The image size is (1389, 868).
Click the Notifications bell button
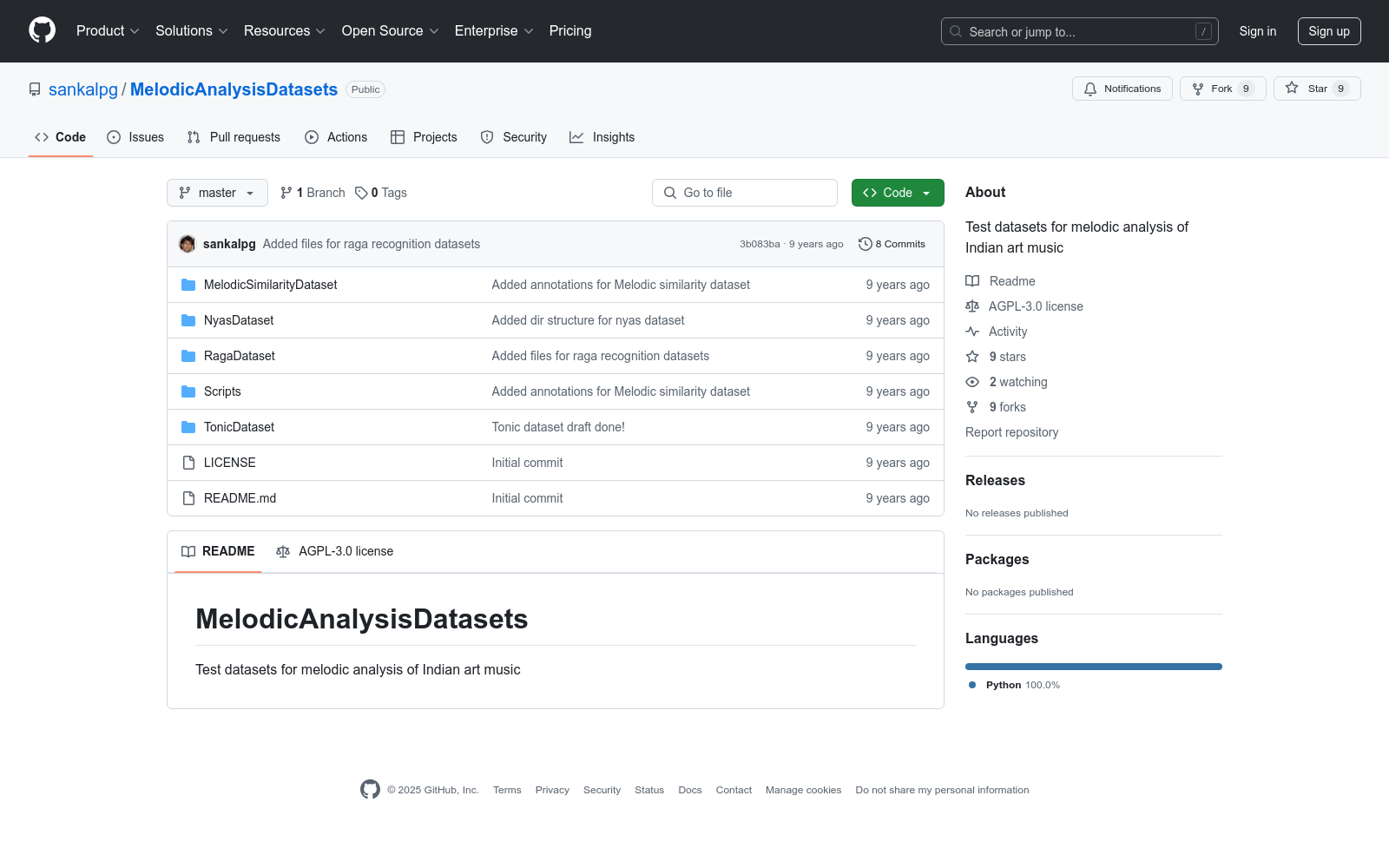point(1122,89)
